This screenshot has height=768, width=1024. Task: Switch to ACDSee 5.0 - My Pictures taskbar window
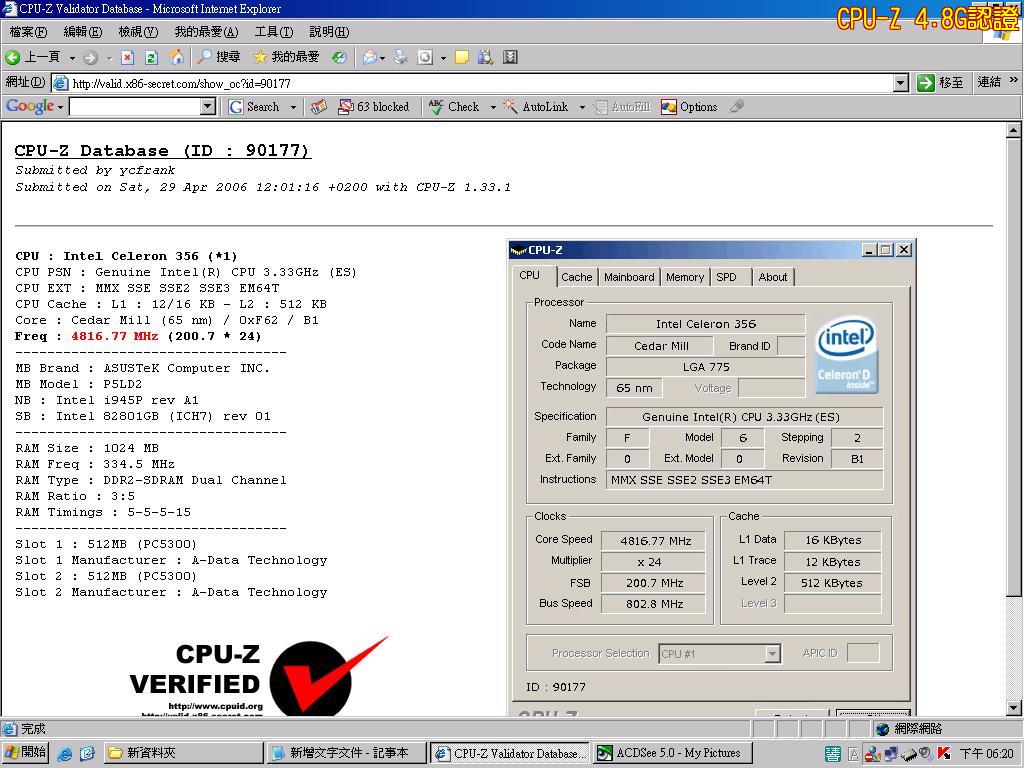(x=673, y=753)
